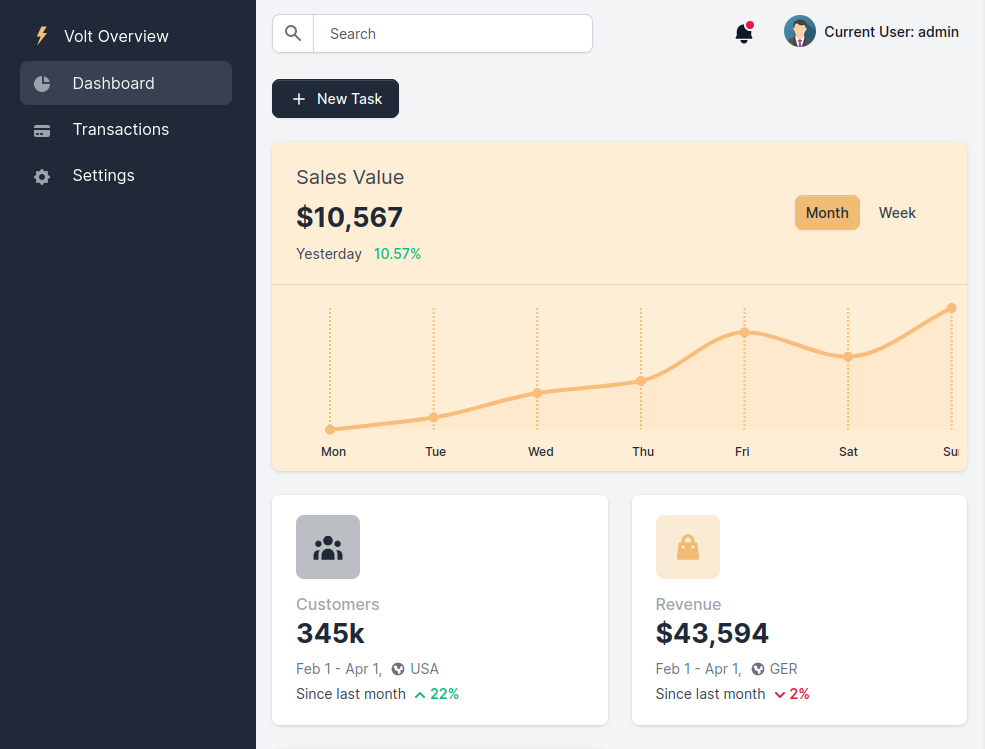The height and width of the screenshot is (749, 985).
Task: Click the Friday data point on chart
Action: 744,332
